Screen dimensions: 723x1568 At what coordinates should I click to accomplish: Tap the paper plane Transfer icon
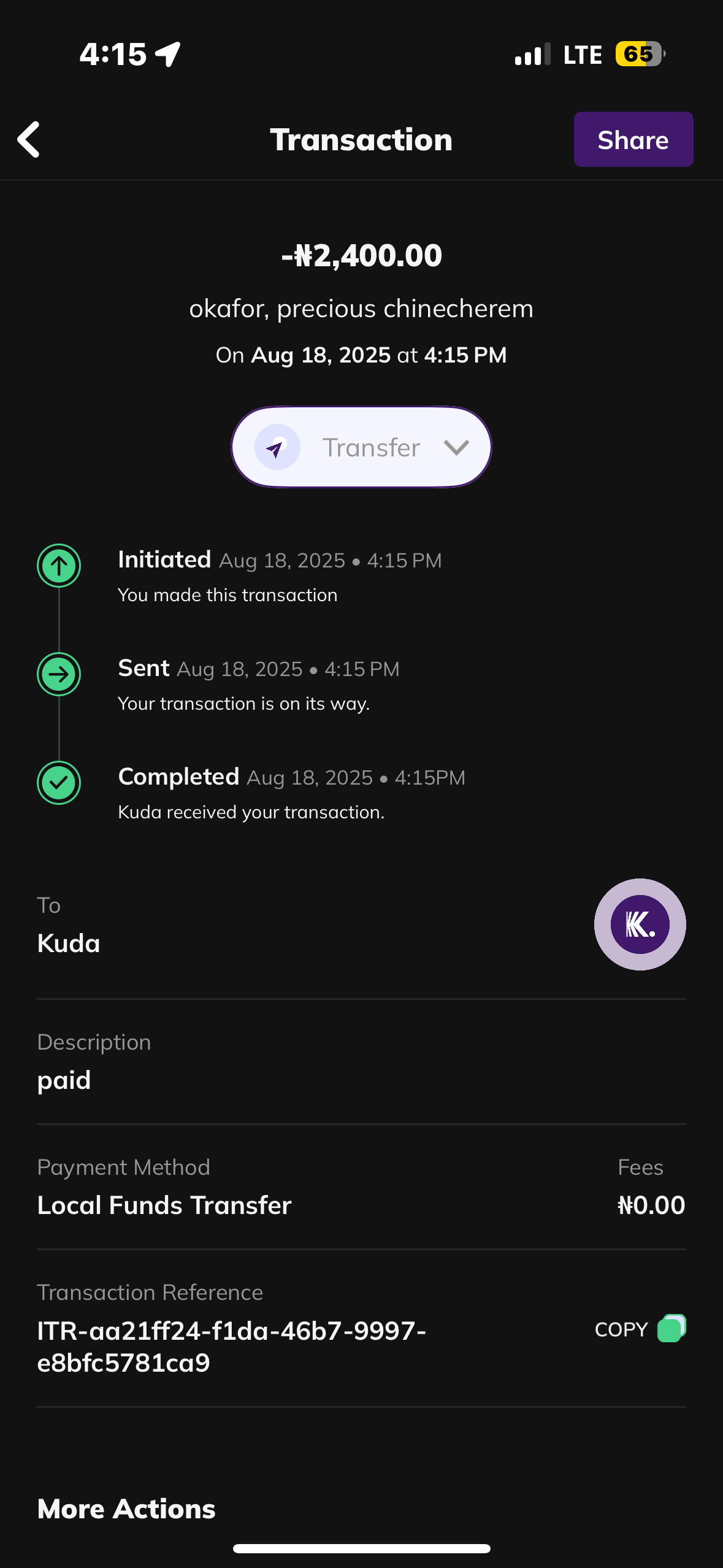tap(277, 447)
